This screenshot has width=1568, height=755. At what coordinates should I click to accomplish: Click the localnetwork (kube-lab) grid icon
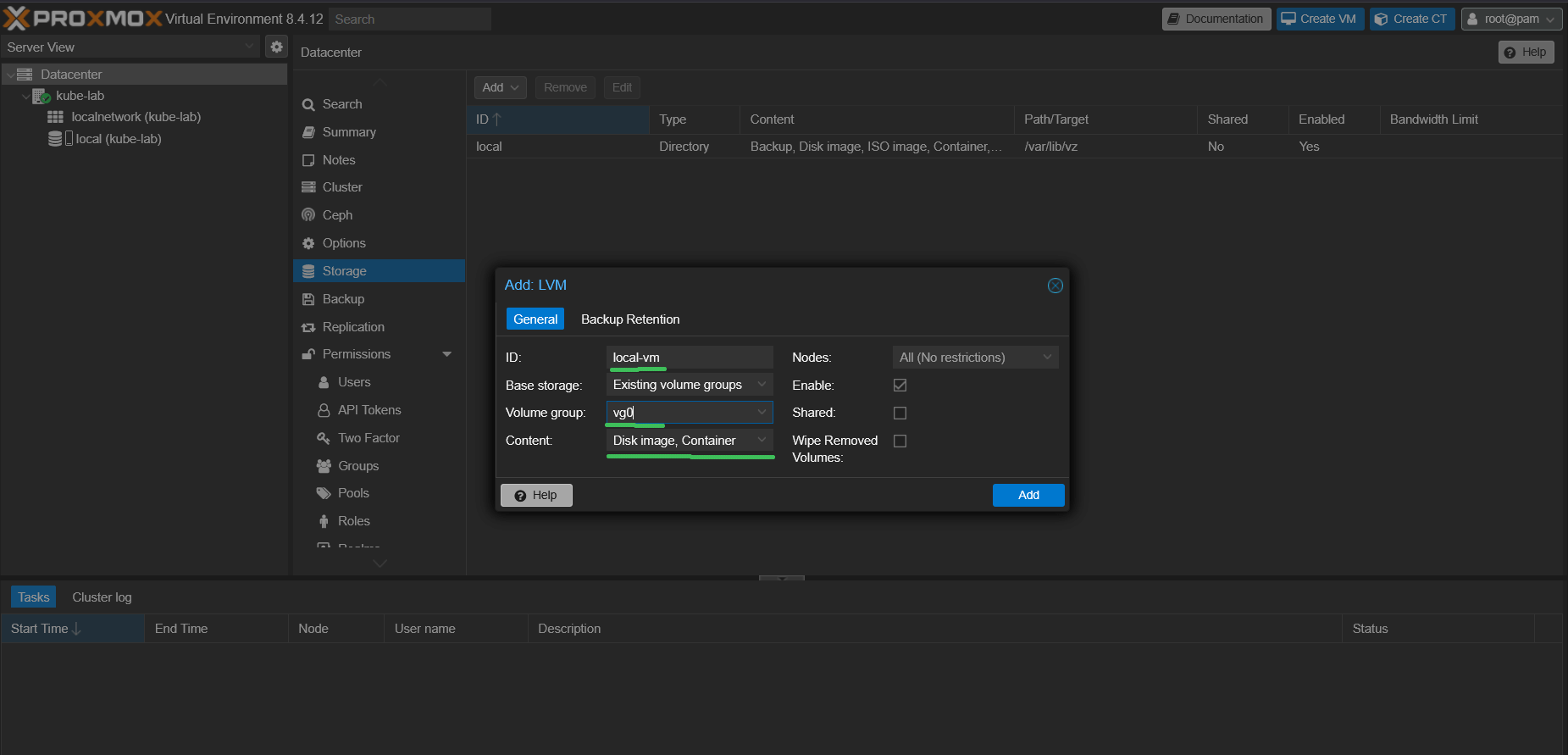[x=55, y=117]
